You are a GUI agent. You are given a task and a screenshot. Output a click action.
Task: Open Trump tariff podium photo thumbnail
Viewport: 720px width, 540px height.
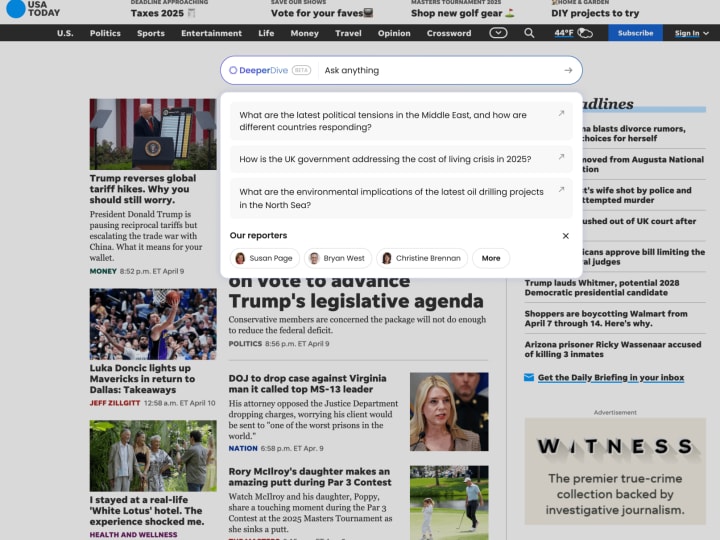click(153, 134)
